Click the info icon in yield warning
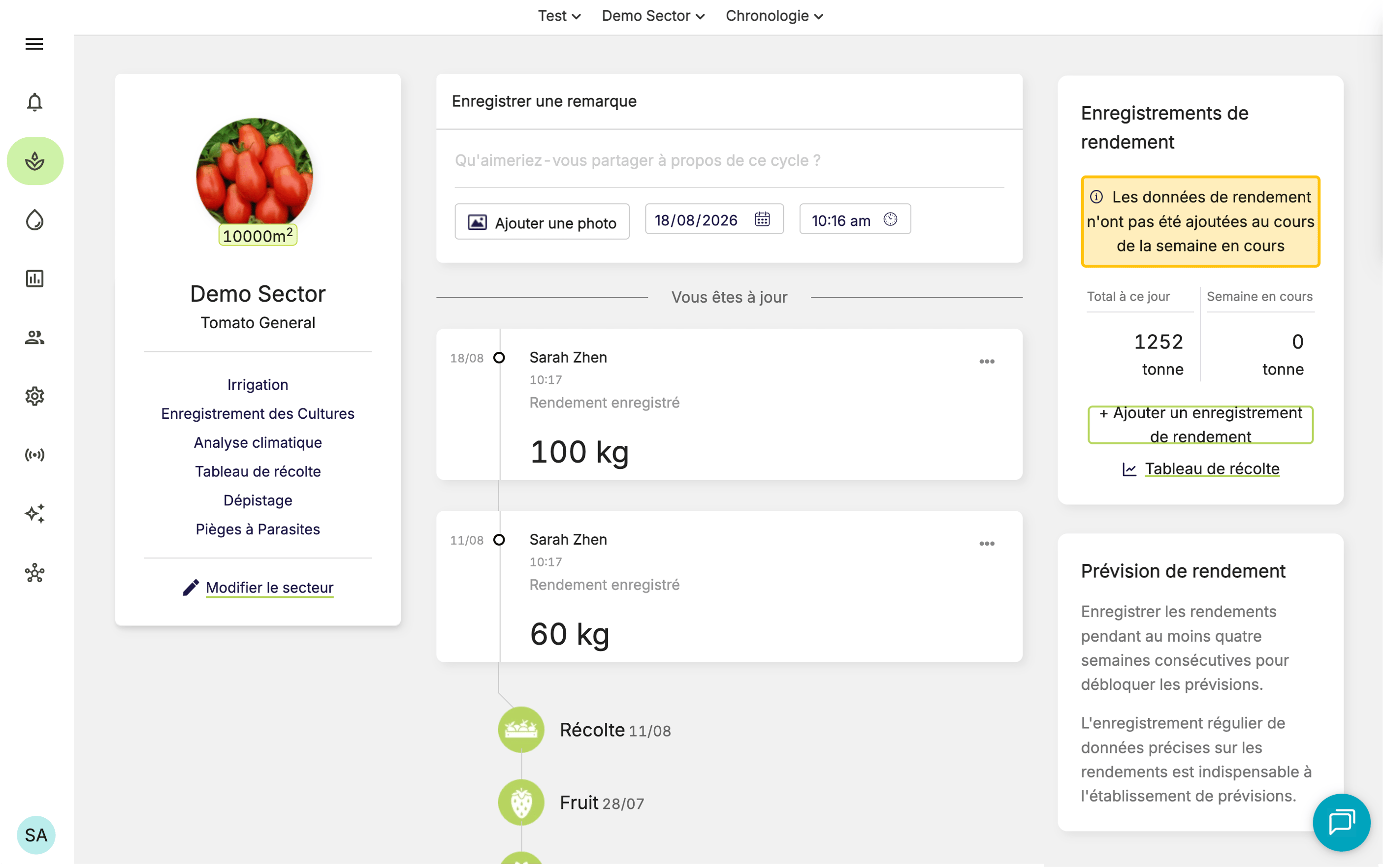1383x868 pixels. point(1096,197)
